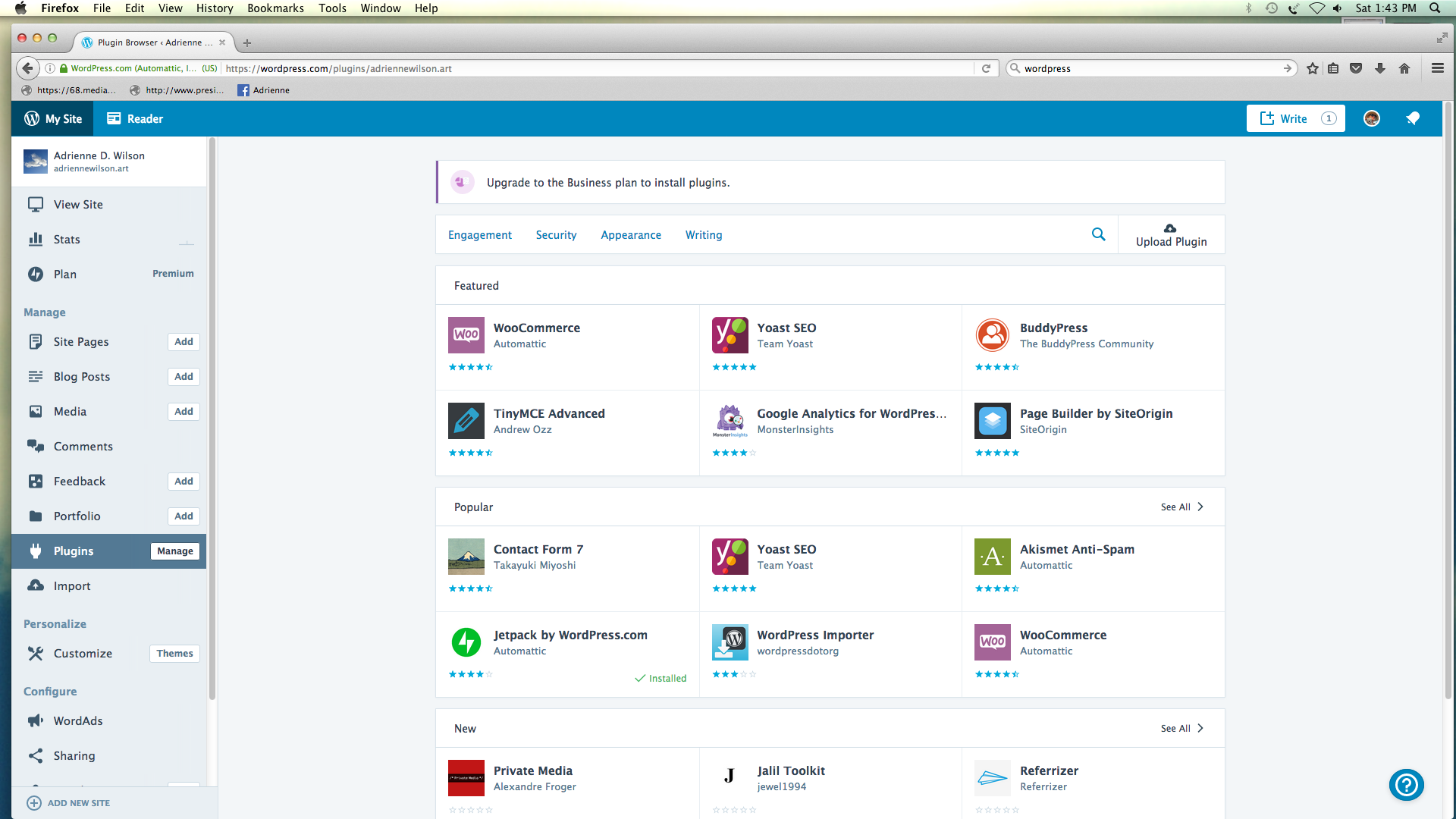Image resolution: width=1456 pixels, height=819 pixels.
Task: Open the Firefox Bookmarks menu
Action: tap(275, 8)
